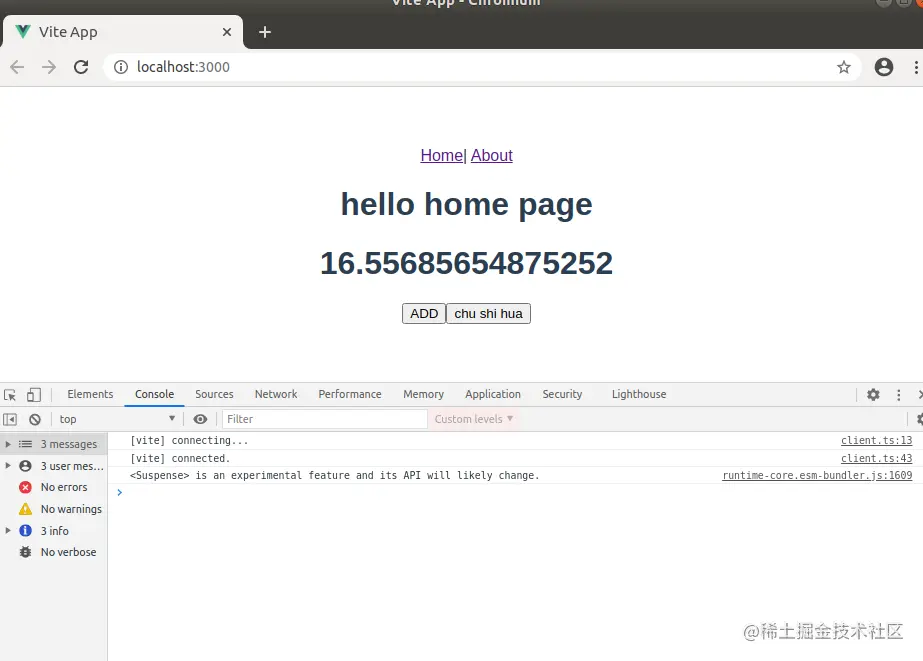Screen dimensions: 923x661
Task: Activate the inspect element picker
Action: pyautogui.click(x=10, y=394)
